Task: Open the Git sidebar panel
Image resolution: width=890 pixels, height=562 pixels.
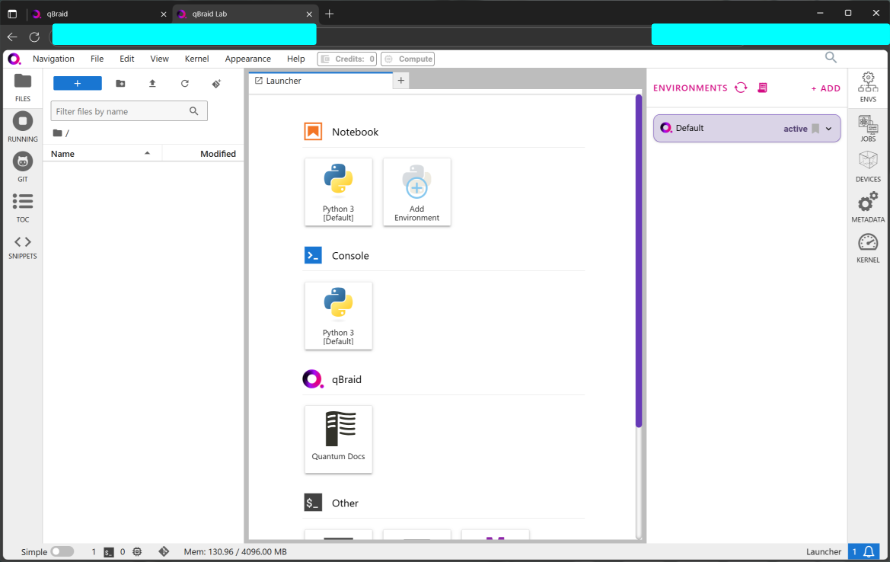Action: pyautogui.click(x=23, y=167)
